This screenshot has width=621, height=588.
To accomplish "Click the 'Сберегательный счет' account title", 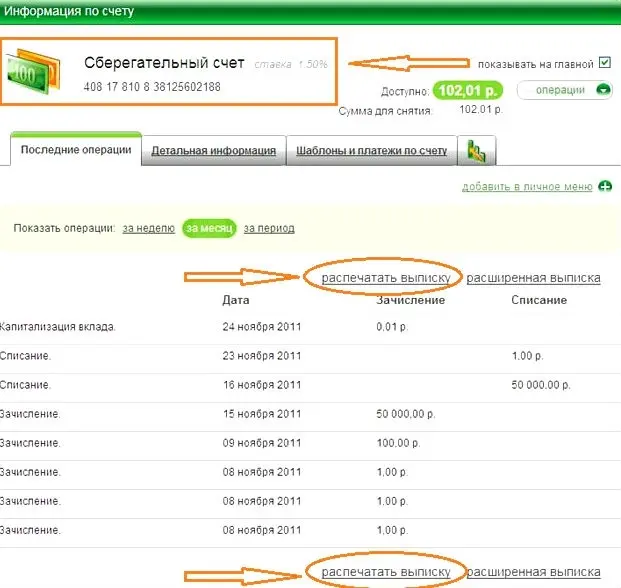I will (x=164, y=63).
